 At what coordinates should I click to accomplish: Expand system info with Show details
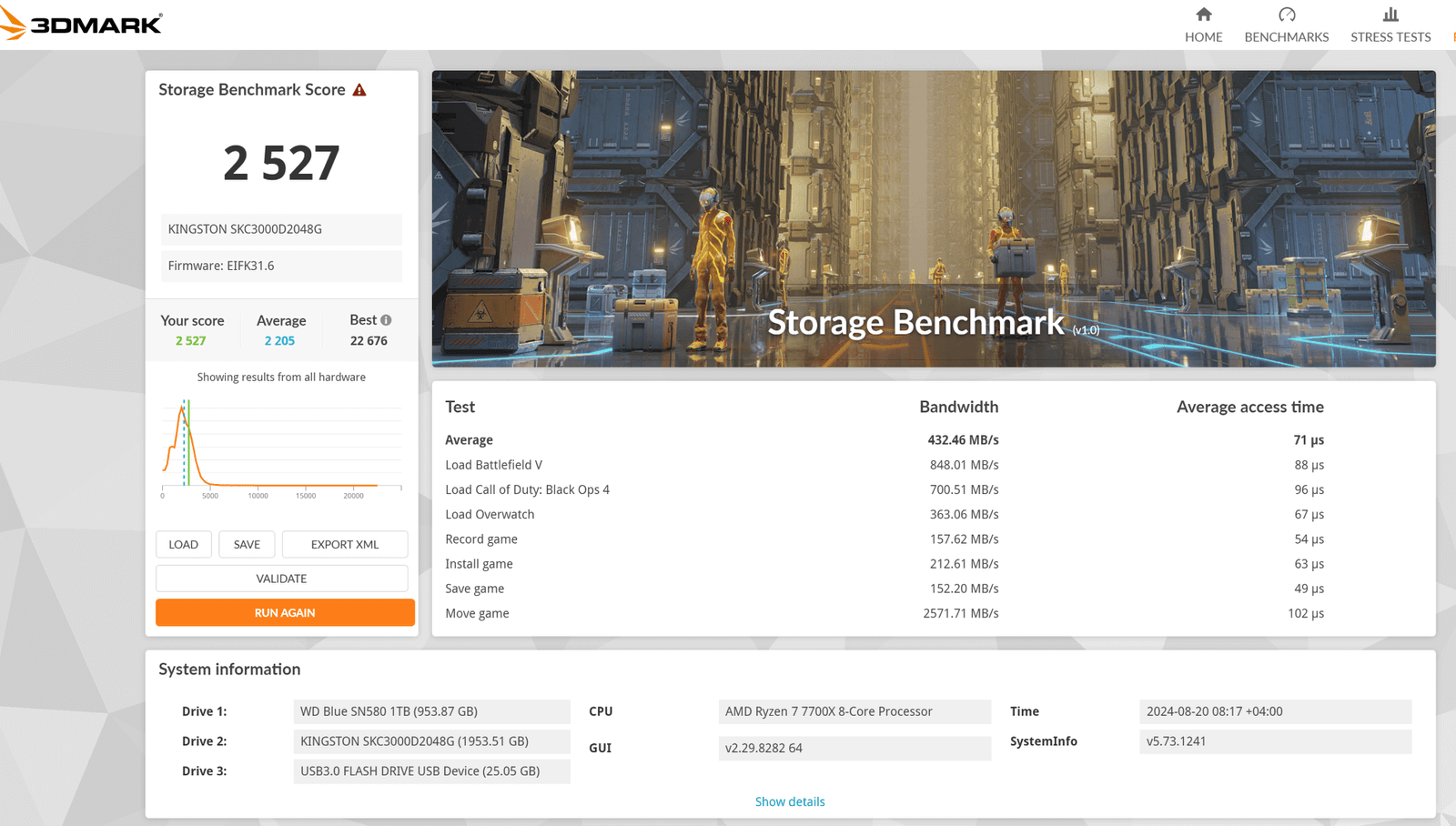[789, 801]
